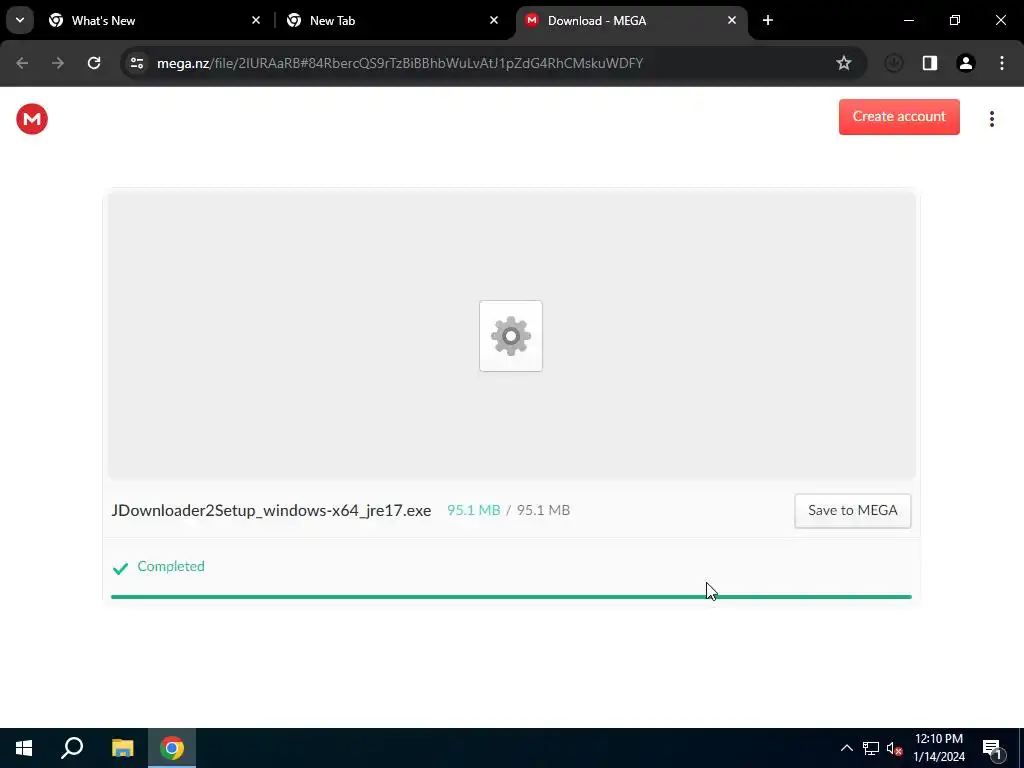This screenshot has height=768, width=1024.
Task: Click the green 95.1 MB downloaded value
Action: 473,511
